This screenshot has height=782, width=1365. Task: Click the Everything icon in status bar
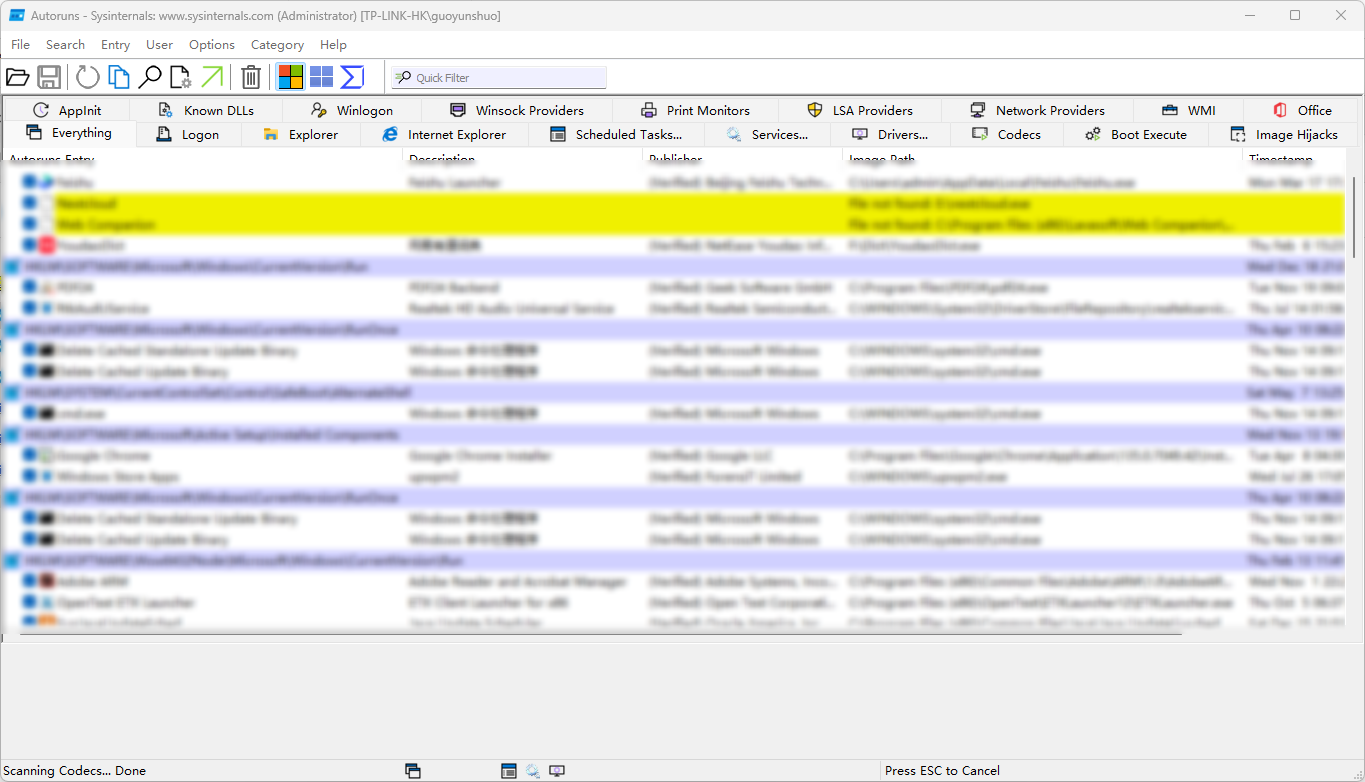click(x=413, y=771)
